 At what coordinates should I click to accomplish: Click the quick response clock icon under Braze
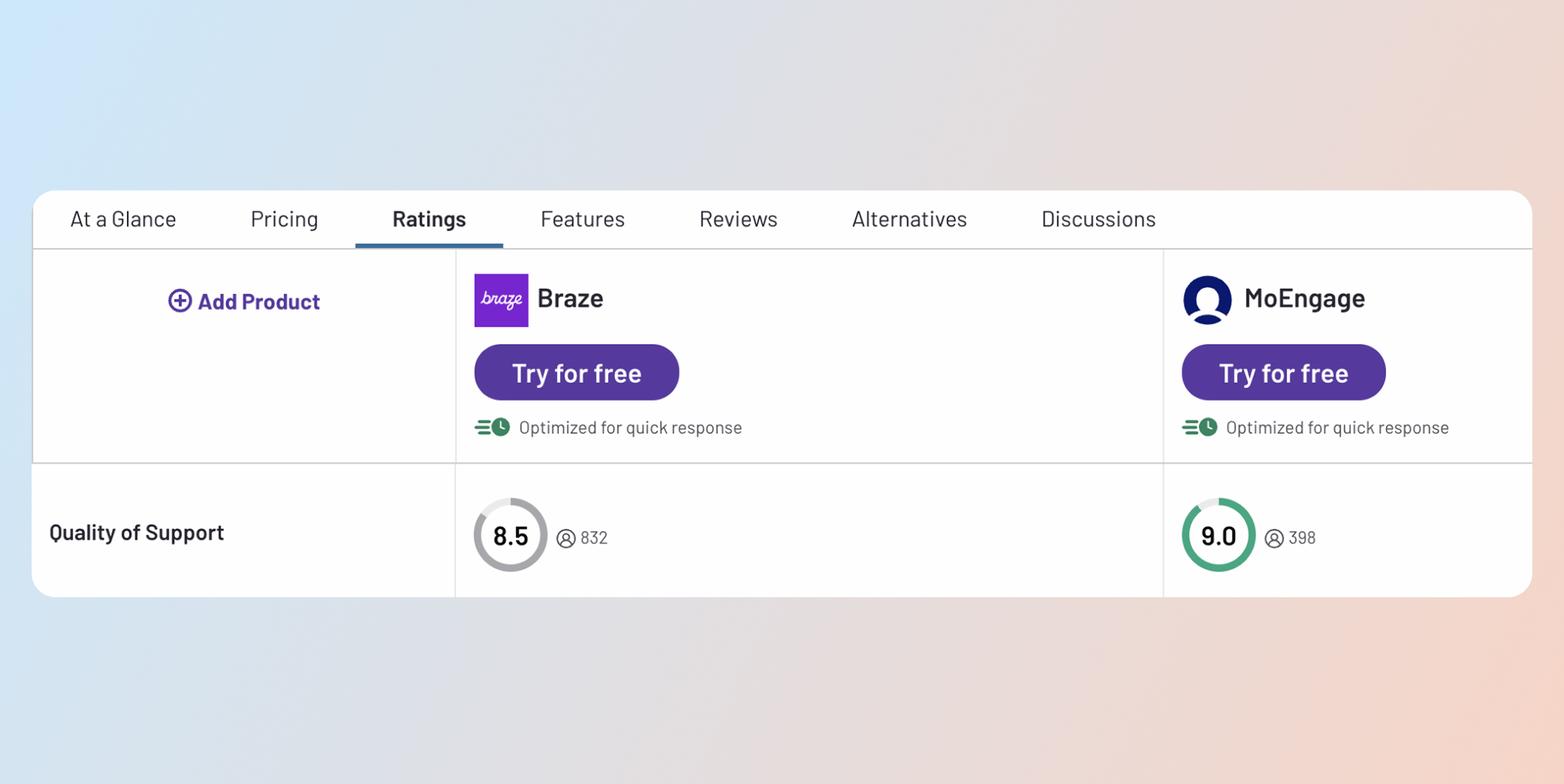(x=492, y=427)
